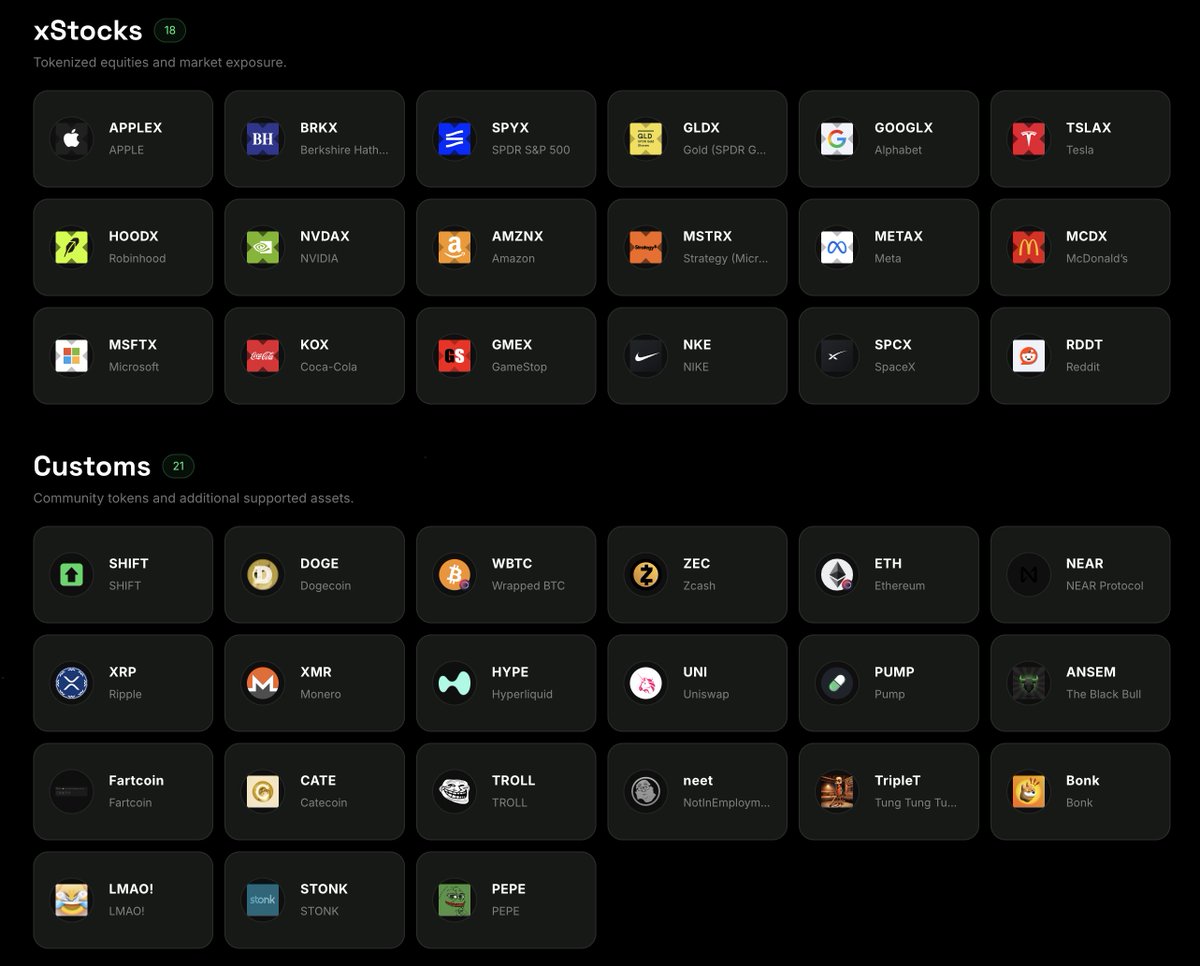Click the TROLL face icon
The width and height of the screenshot is (1200, 966).
pyautogui.click(x=454, y=792)
